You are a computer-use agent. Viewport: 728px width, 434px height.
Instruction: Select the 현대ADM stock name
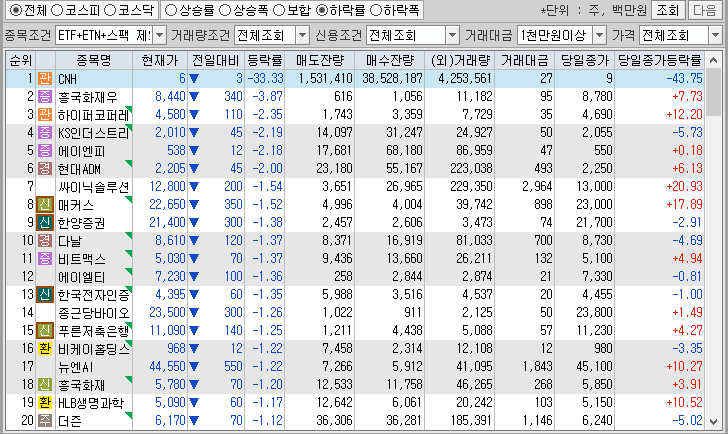click(x=79, y=169)
